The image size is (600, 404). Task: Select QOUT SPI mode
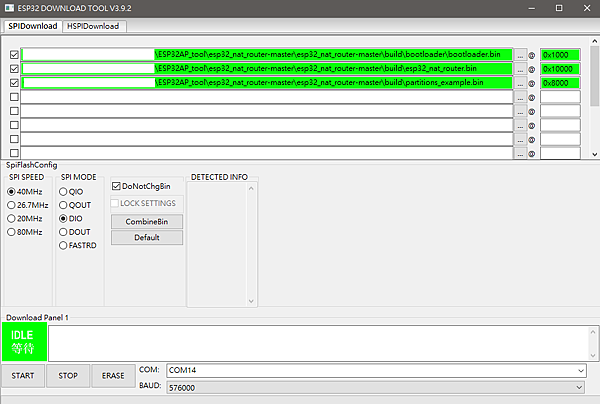click(75, 205)
